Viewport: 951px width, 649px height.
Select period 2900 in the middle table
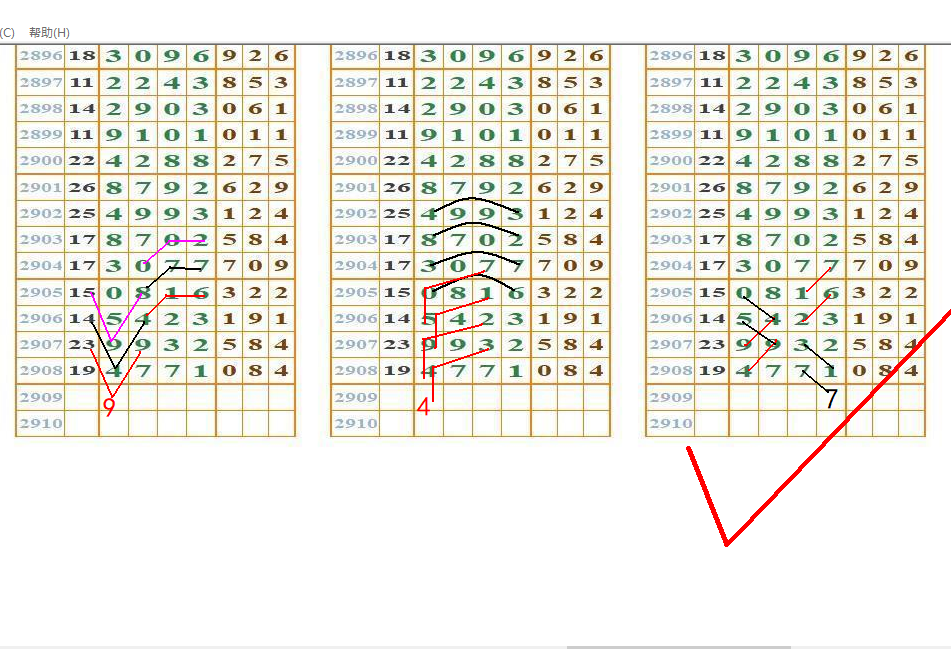(356, 161)
